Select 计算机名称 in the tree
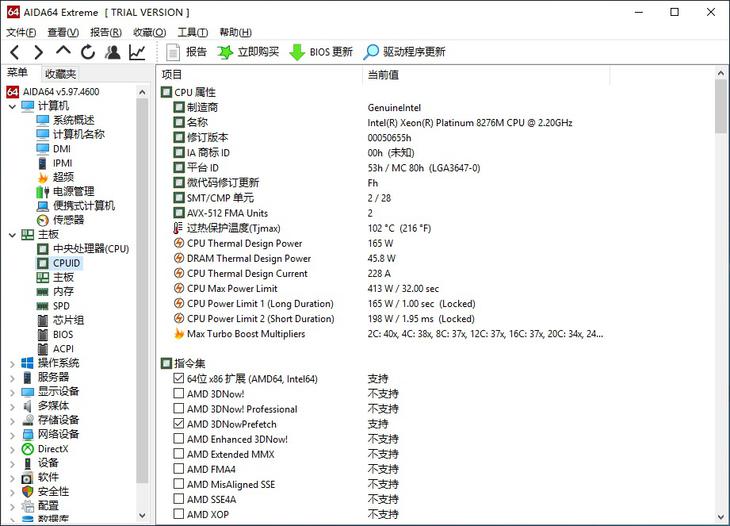The height and width of the screenshot is (526, 730). point(79,135)
